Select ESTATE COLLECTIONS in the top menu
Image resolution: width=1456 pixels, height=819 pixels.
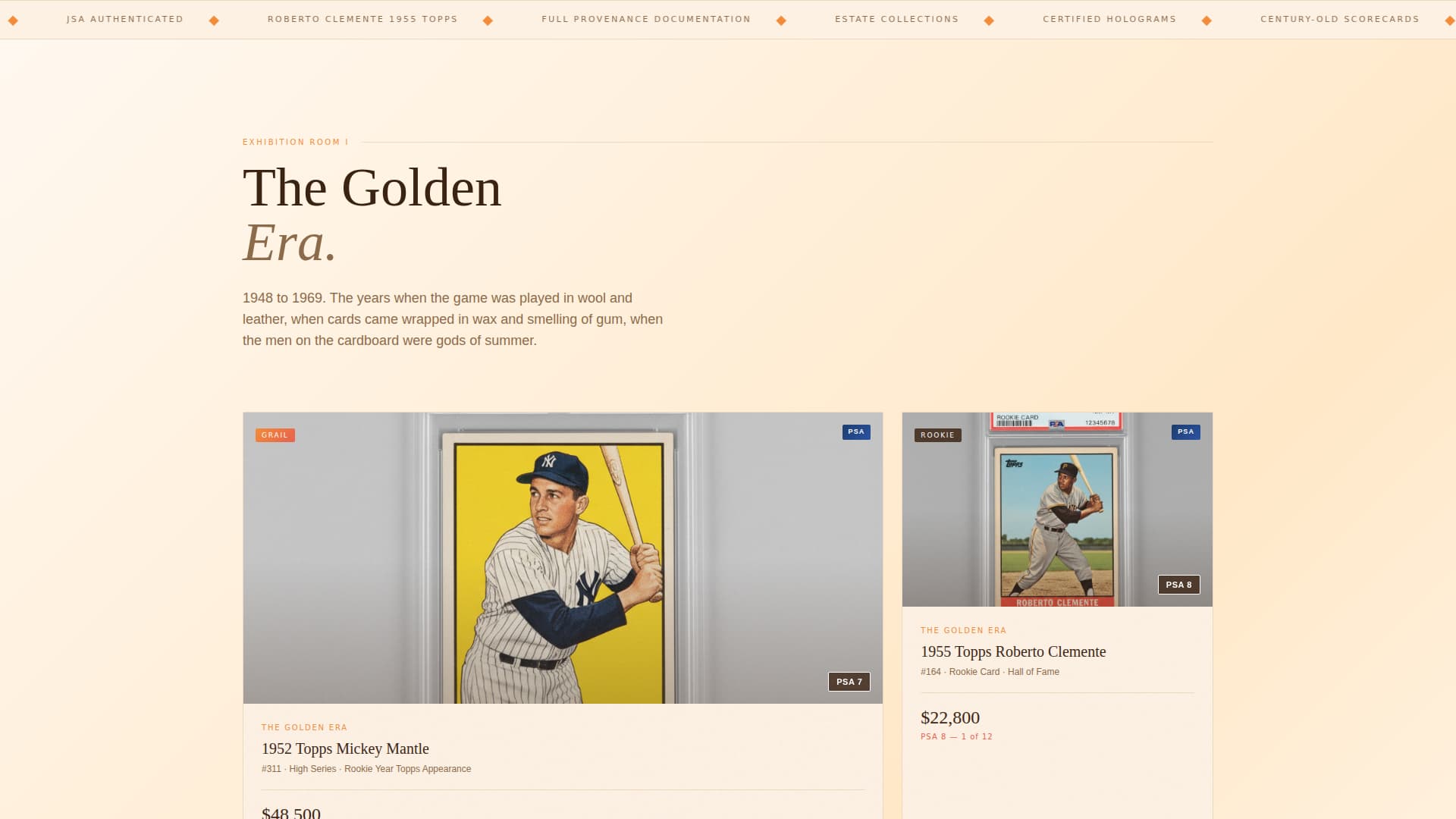click(896, 19)
